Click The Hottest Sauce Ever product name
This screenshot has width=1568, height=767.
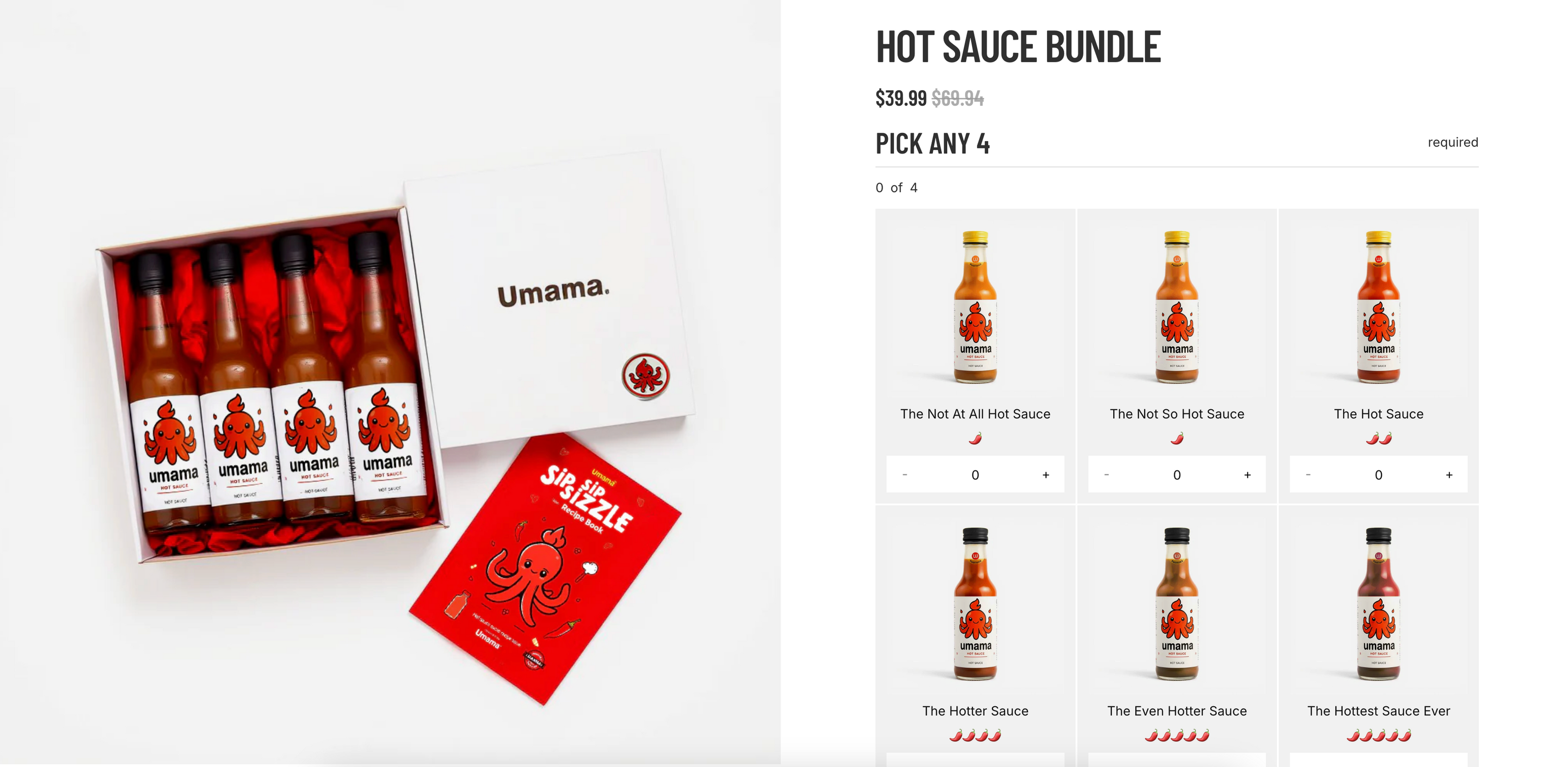pyautogui.click(x=1378, y=711)
